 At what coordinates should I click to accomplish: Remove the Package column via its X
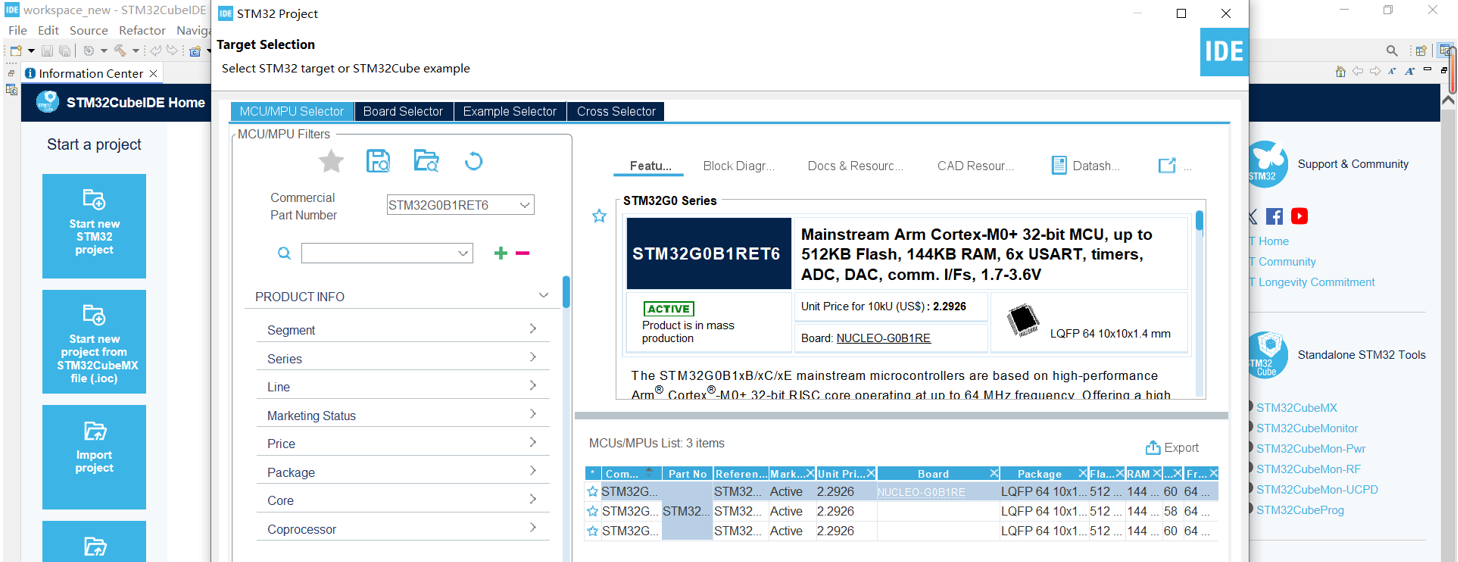coord(1082,473)
